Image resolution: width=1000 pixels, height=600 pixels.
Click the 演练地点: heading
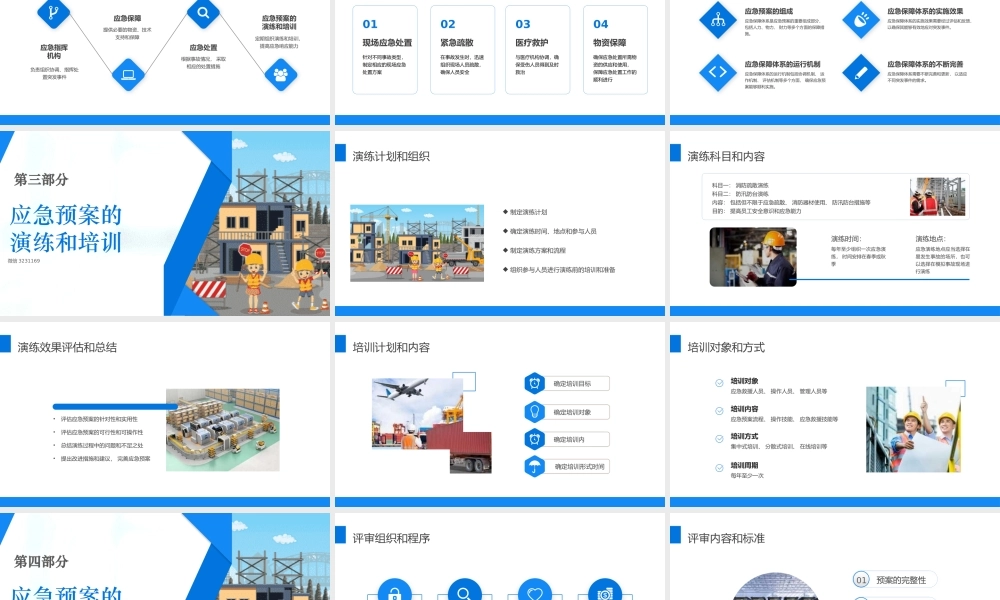click(930, 238)
